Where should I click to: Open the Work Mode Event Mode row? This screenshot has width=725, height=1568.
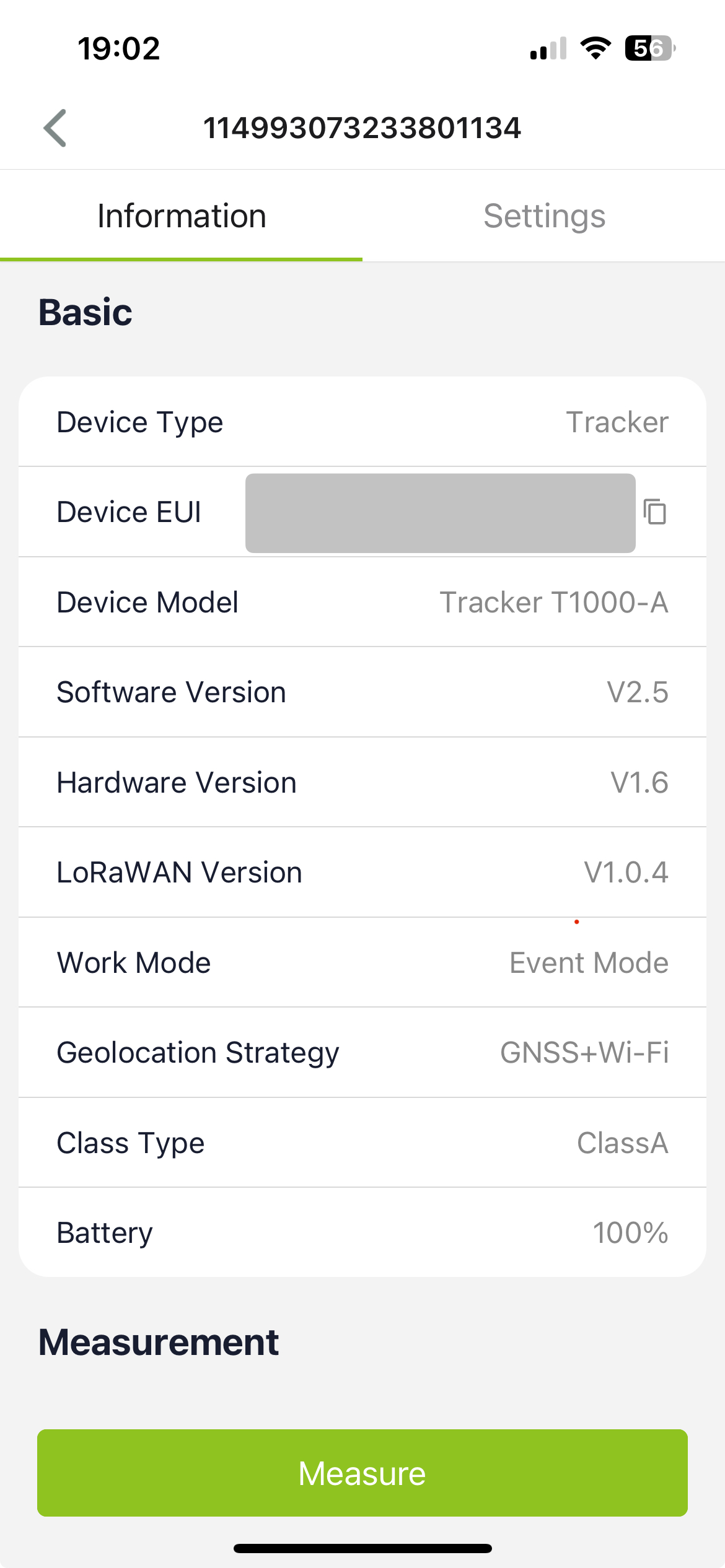tap(362, 962)
